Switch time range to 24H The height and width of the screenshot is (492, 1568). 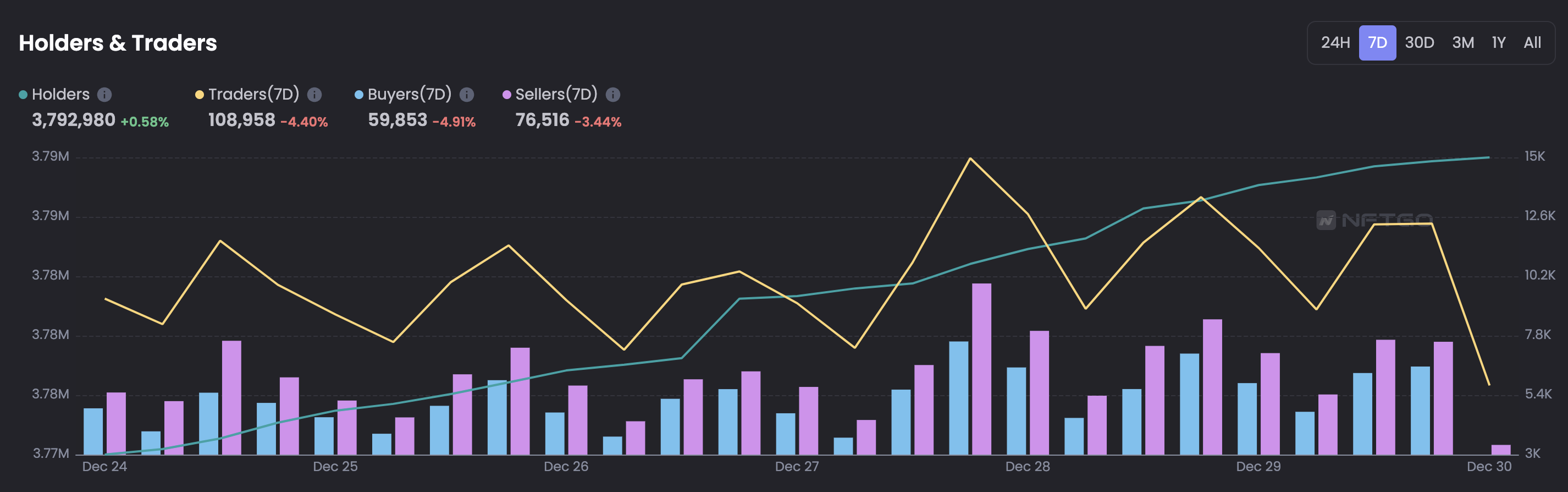[x=1335, y=43]
